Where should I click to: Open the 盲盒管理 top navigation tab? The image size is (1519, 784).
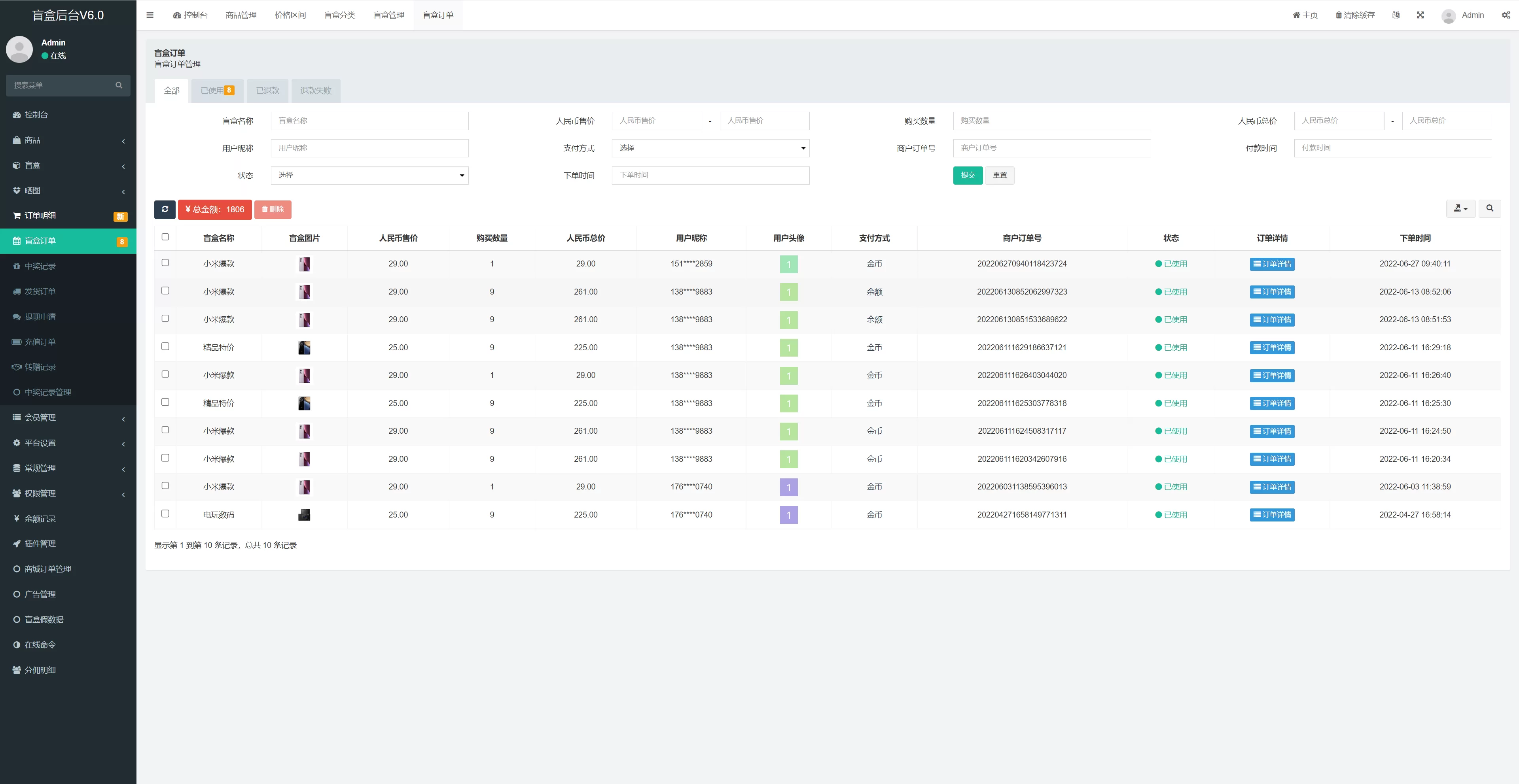(388, 15)
